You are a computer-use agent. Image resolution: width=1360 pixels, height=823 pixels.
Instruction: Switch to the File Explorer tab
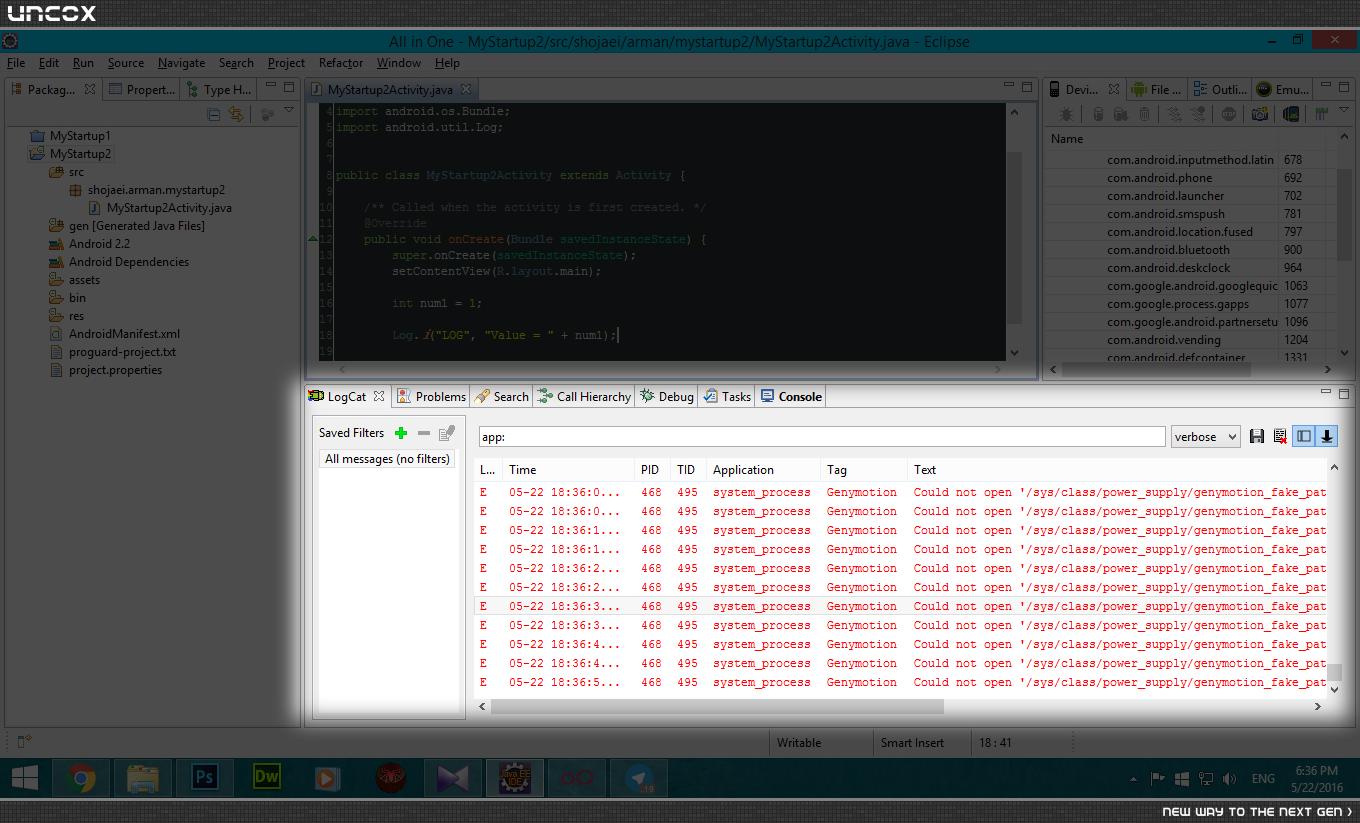pos(1157,90)
